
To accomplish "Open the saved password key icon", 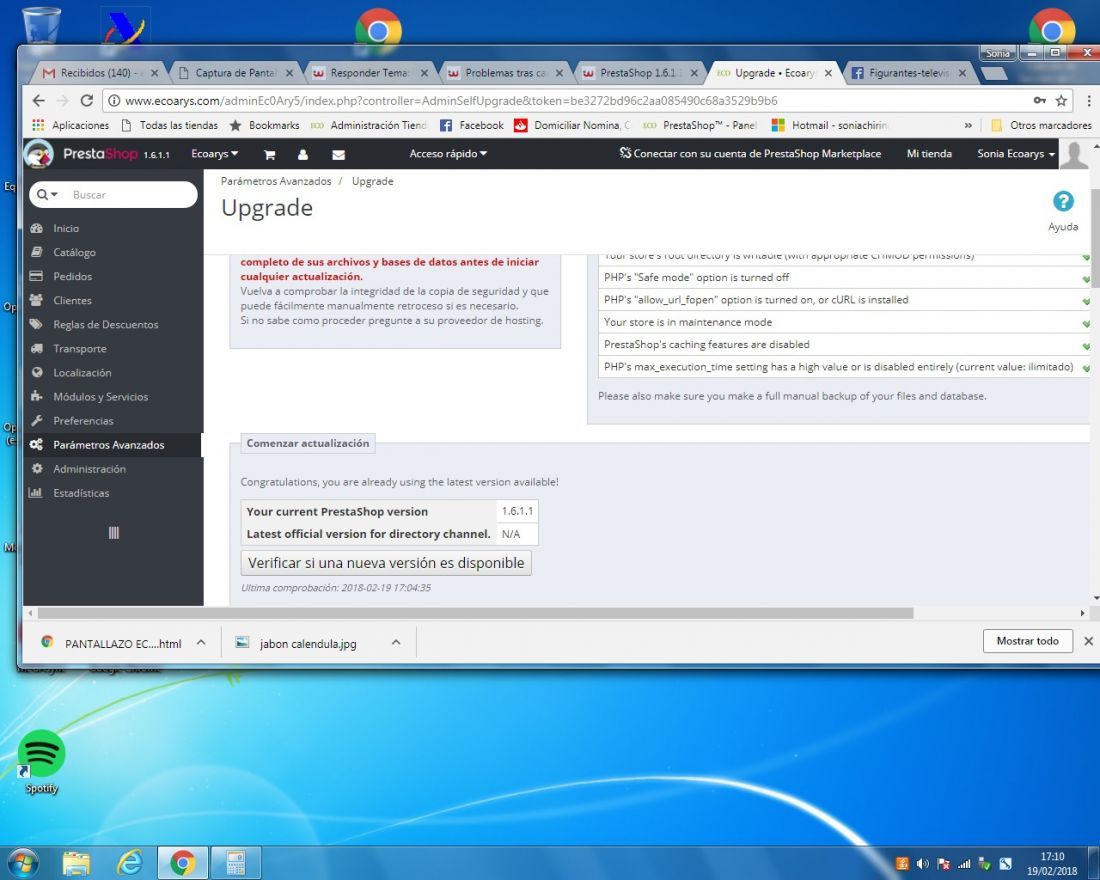I will [1040, 100].
